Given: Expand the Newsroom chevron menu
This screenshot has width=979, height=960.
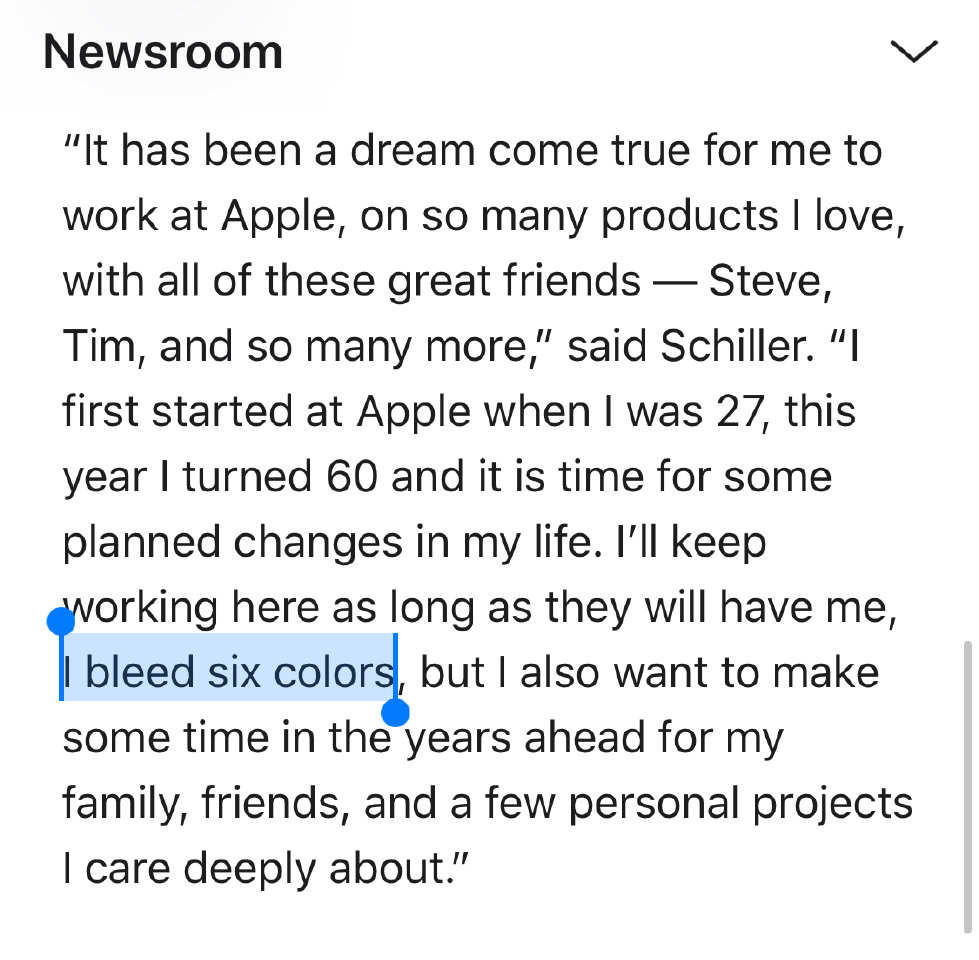Looking at the screenshot, I should pyautogui.click(x=914, y=52).
